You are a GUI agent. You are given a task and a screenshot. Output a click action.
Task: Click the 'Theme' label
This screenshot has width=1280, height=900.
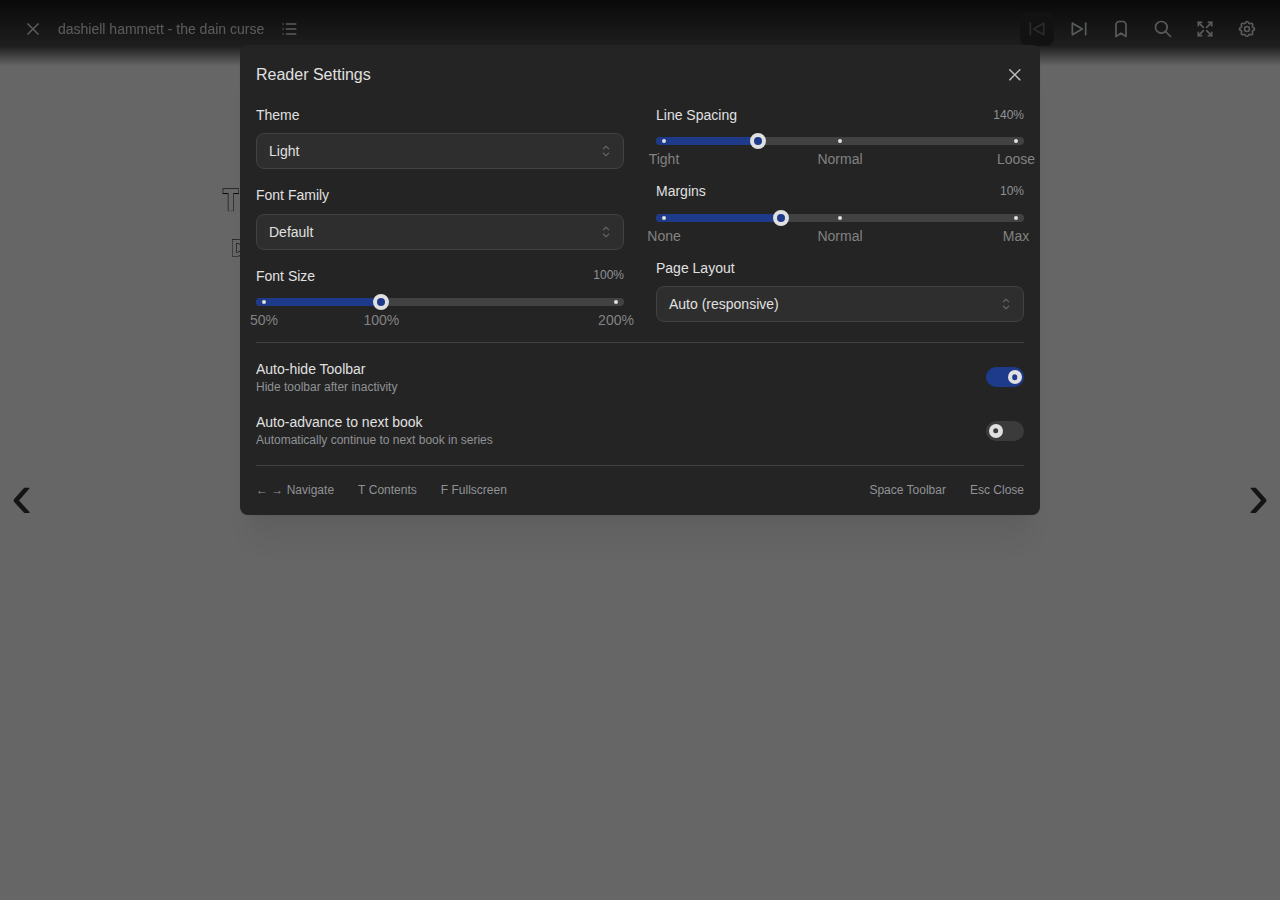click(x=277, y=115)
